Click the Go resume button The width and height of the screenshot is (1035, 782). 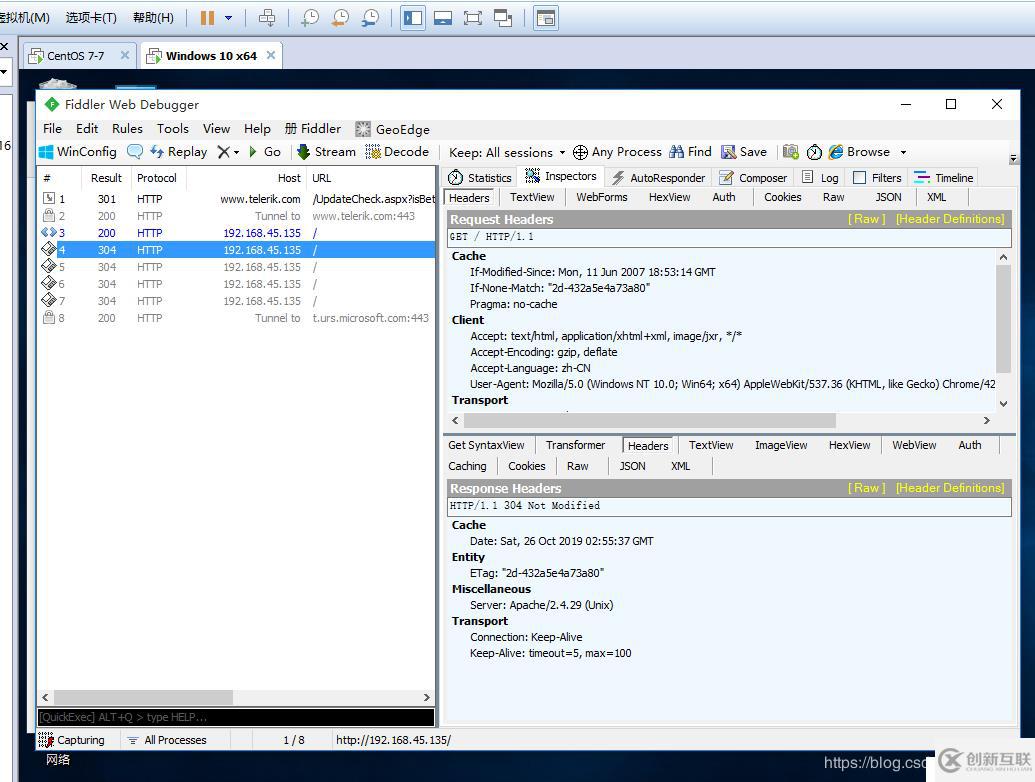(265, 152)
